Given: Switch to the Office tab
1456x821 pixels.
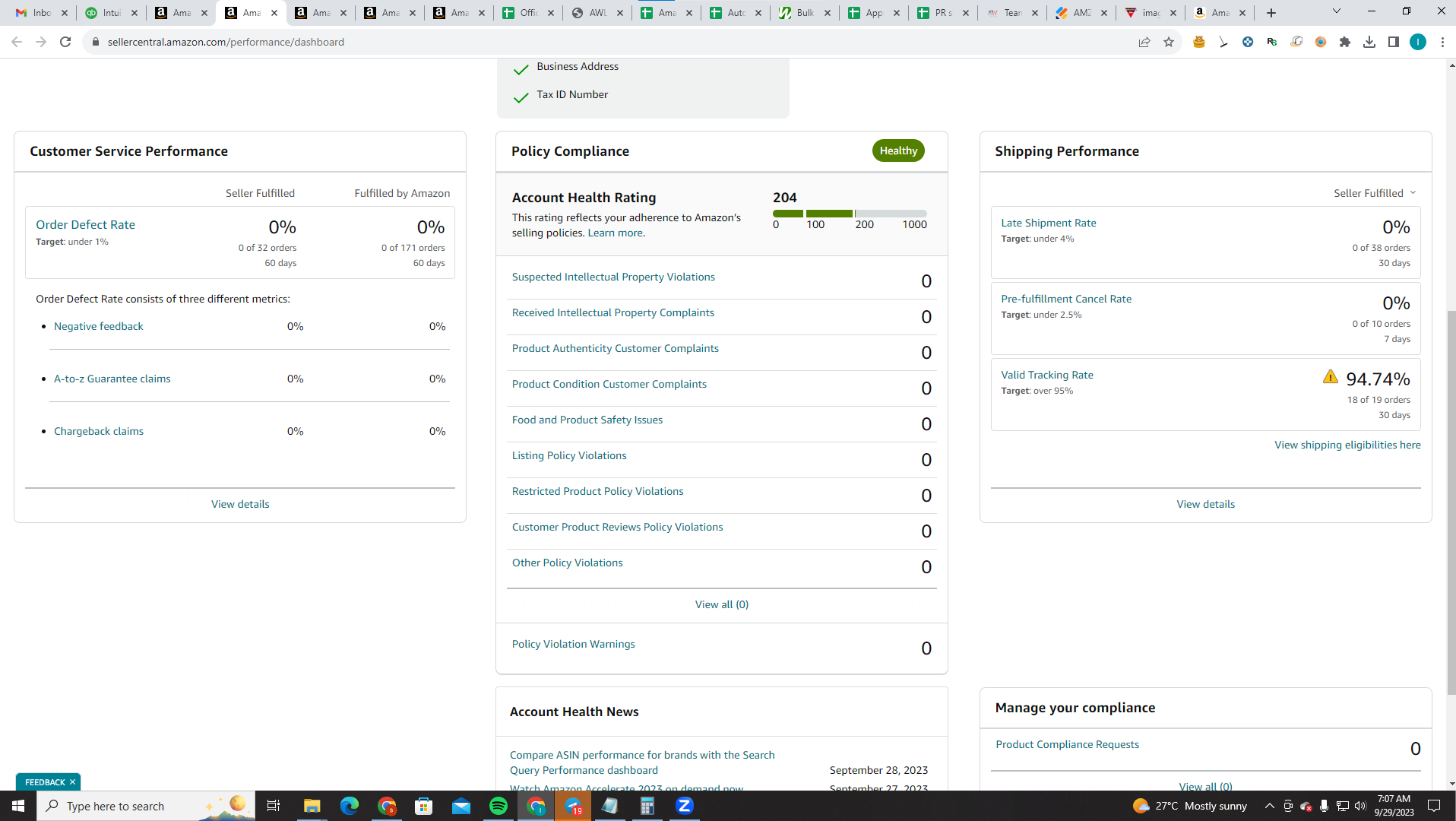Looking at the screenshot, I should click(x=528, y=13).
